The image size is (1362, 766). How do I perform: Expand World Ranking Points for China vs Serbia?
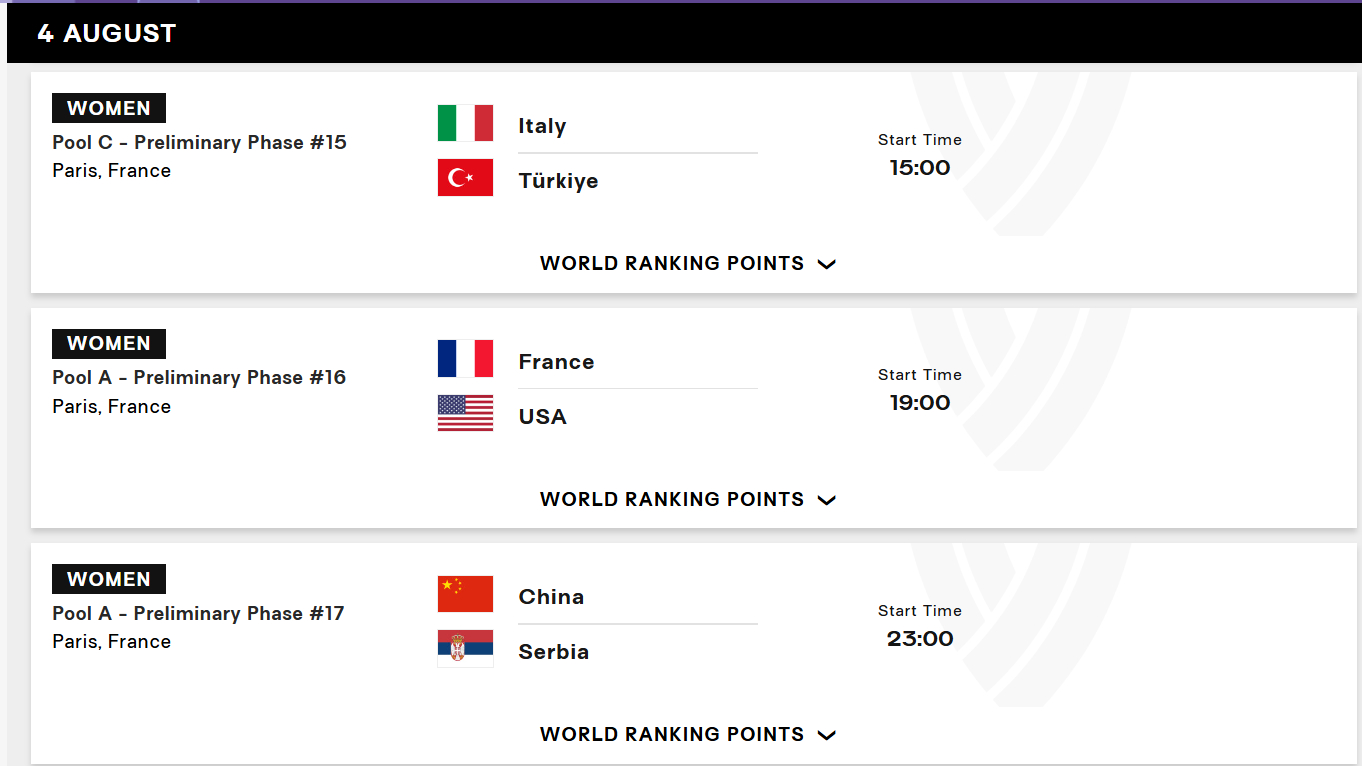pos(688,734)
